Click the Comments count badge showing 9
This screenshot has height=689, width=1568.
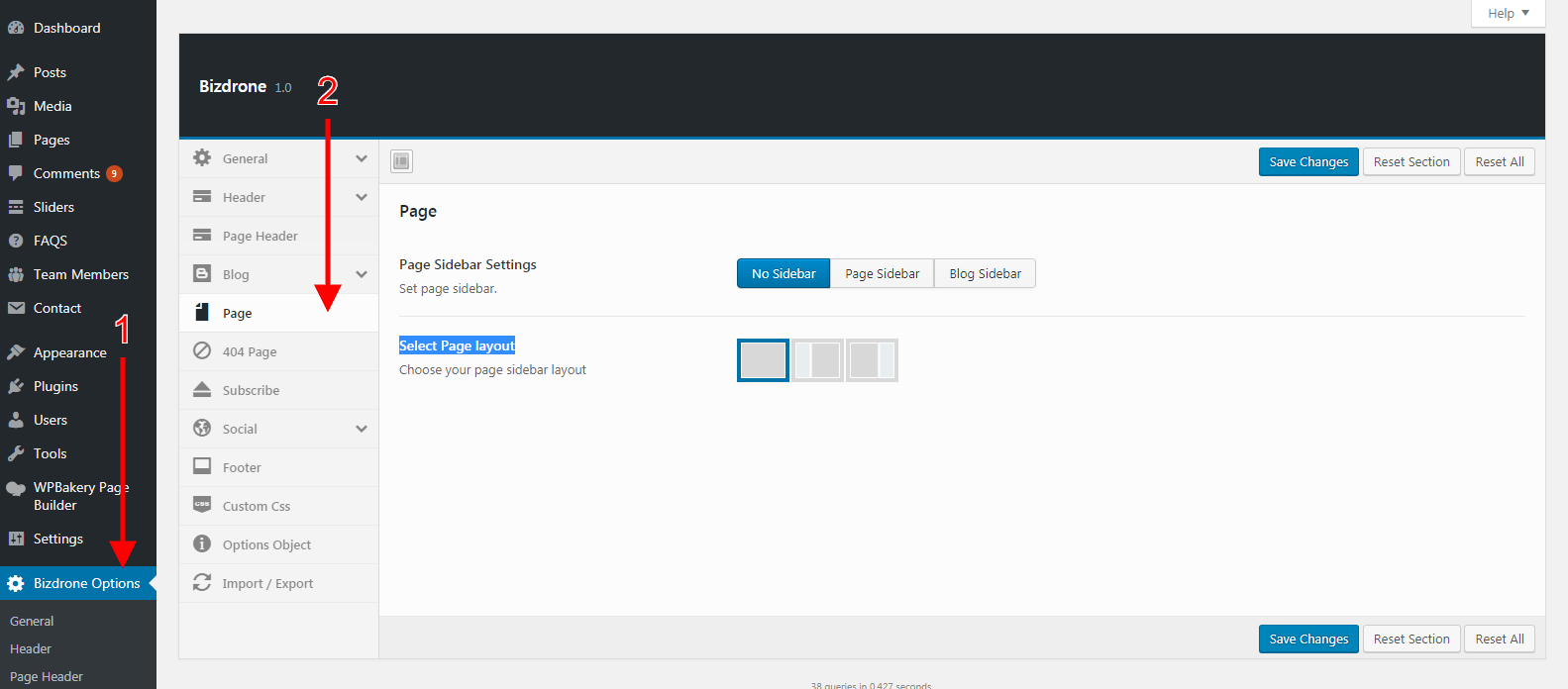[114, 173]
